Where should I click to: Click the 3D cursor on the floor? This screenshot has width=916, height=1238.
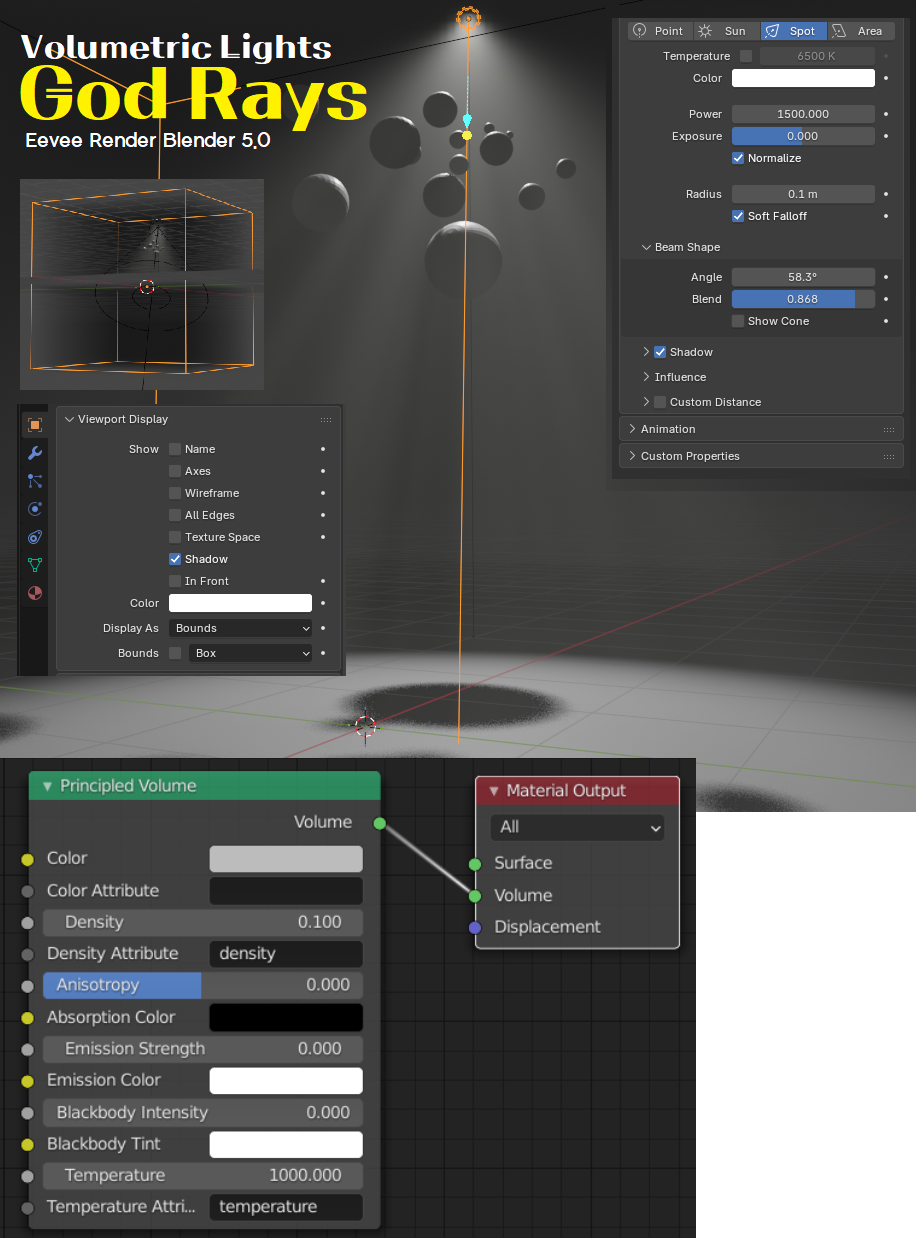tap(366, 726)
